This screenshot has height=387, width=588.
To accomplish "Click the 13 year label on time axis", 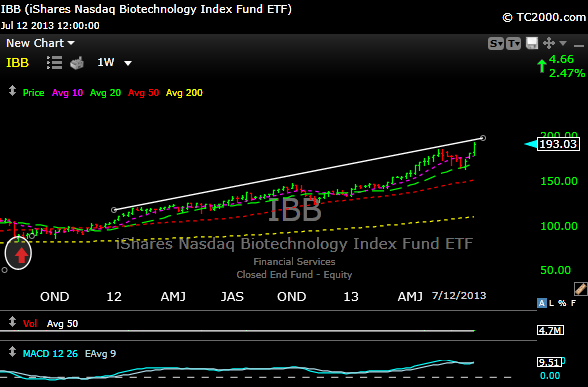I will pos(351,297).
